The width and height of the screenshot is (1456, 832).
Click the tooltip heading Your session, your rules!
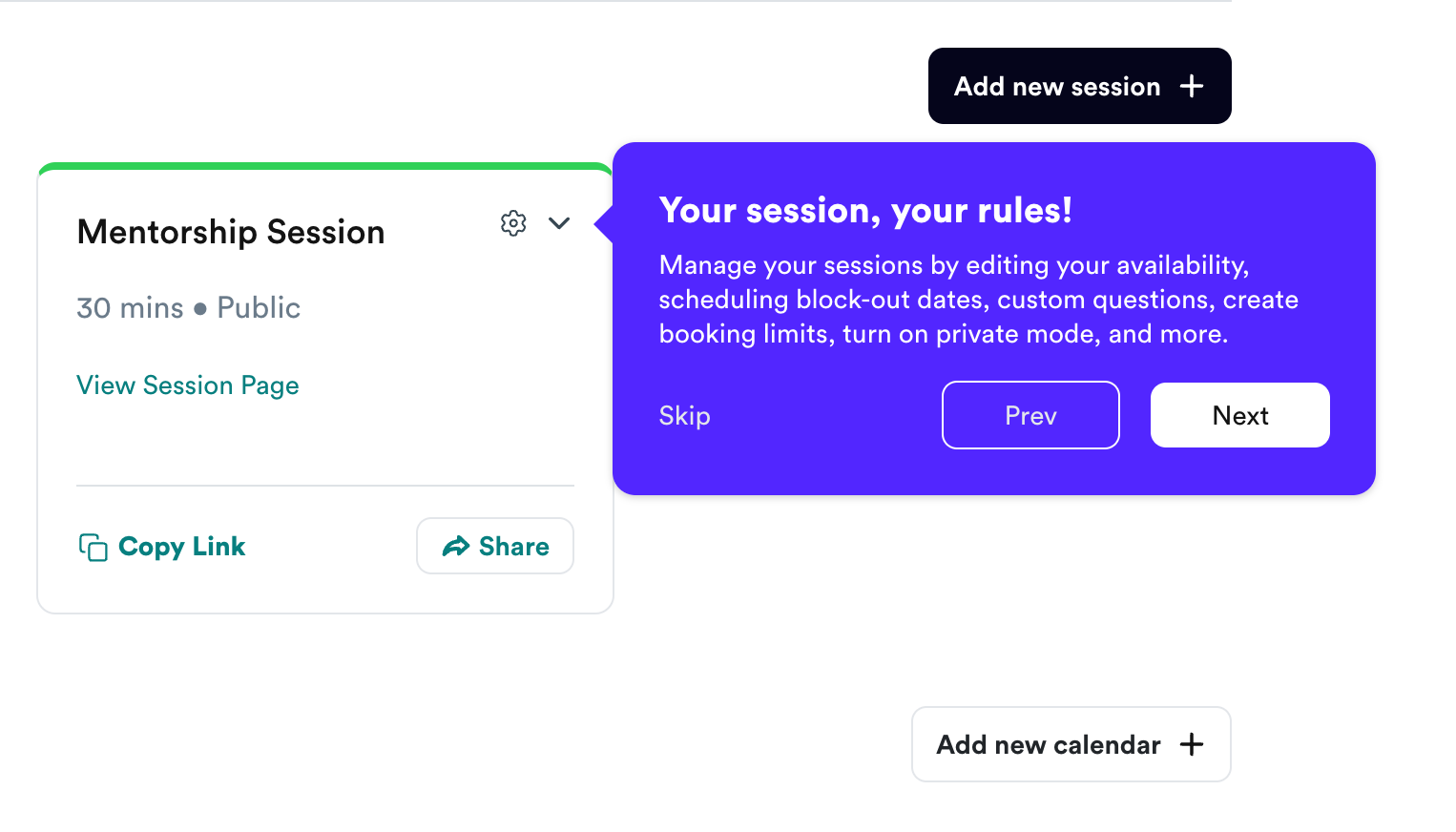tap(865, 210)
